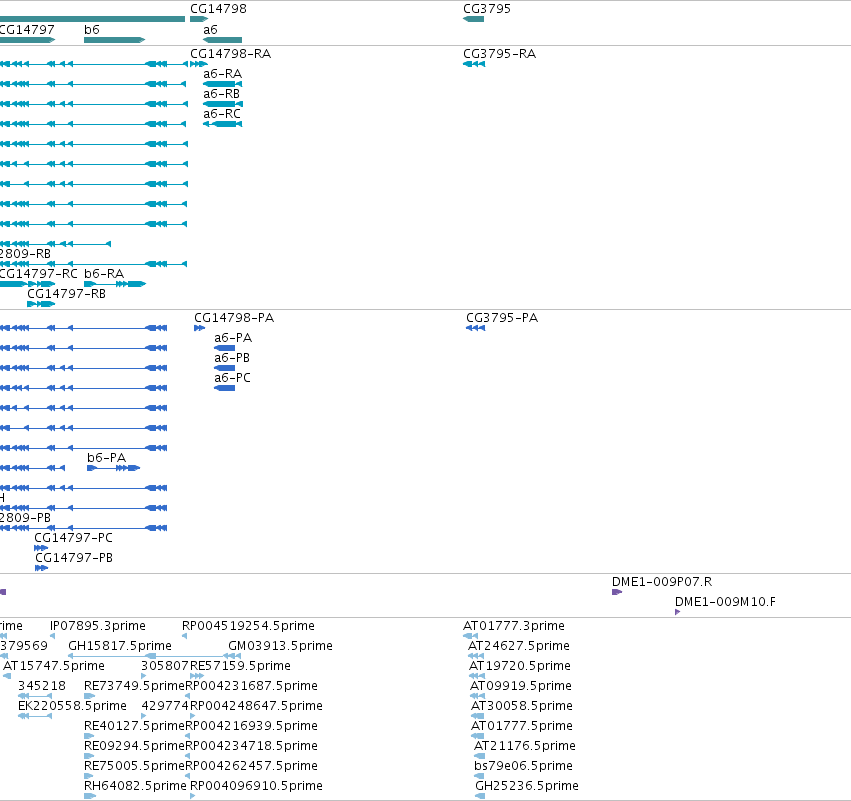
Task: Click the AT24627.5prime EST label
Action: [519, 646]
